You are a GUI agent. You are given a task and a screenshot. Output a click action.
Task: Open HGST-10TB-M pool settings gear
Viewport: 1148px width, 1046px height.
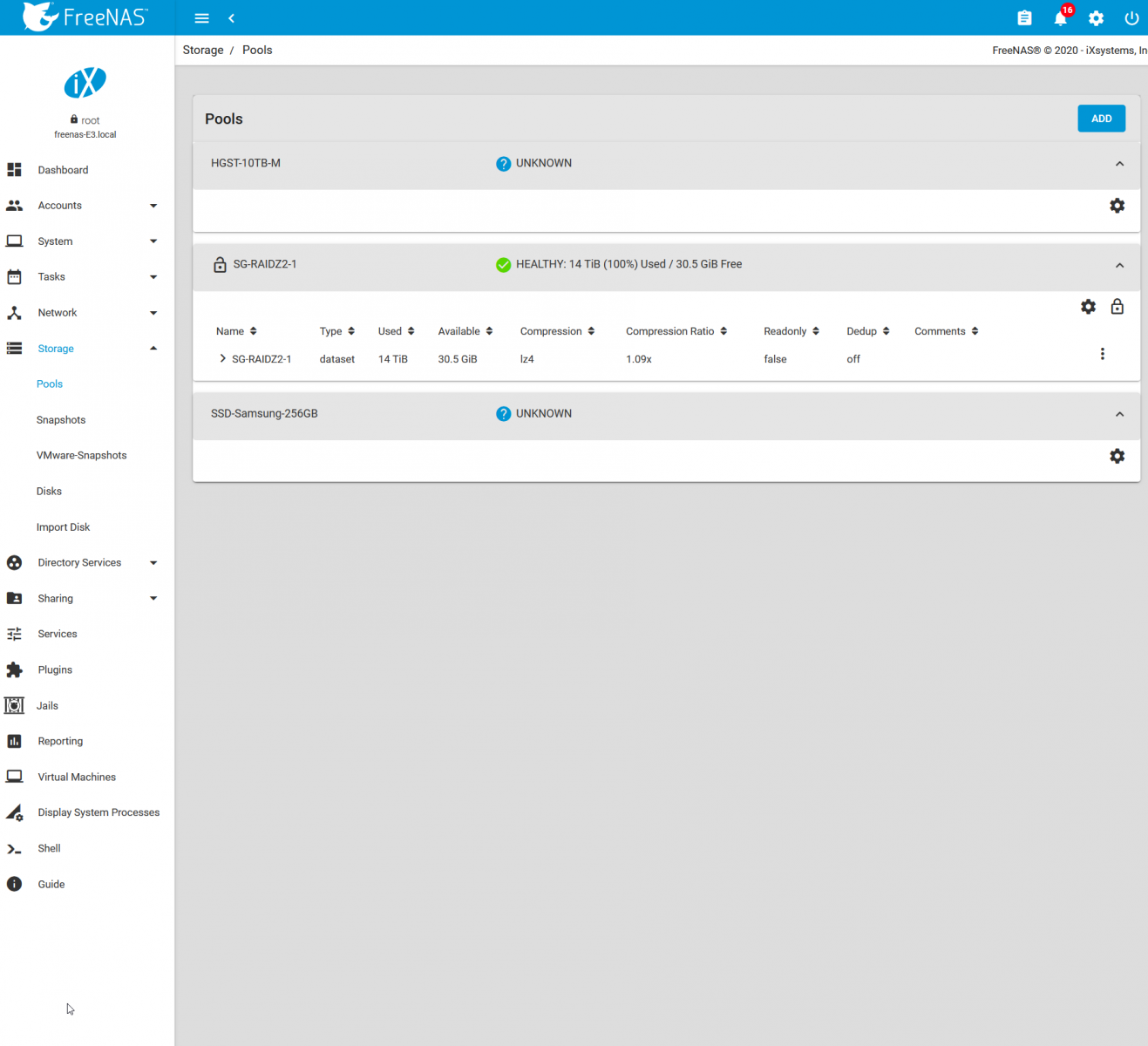click(x=1117, y=206)
